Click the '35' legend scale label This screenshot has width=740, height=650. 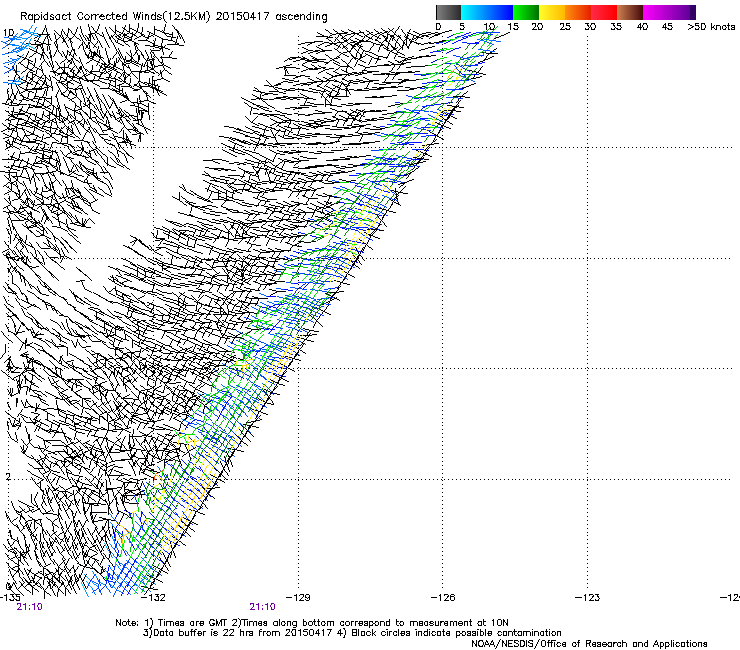tap(616, 27)
